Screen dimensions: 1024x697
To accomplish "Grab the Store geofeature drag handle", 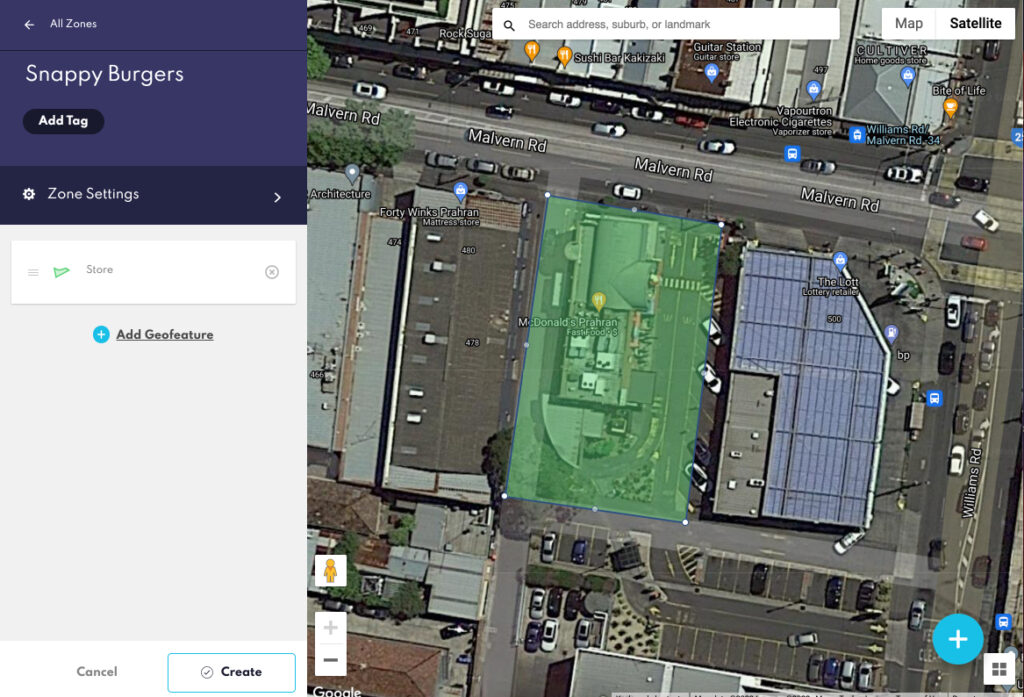I will coord(33,272).
